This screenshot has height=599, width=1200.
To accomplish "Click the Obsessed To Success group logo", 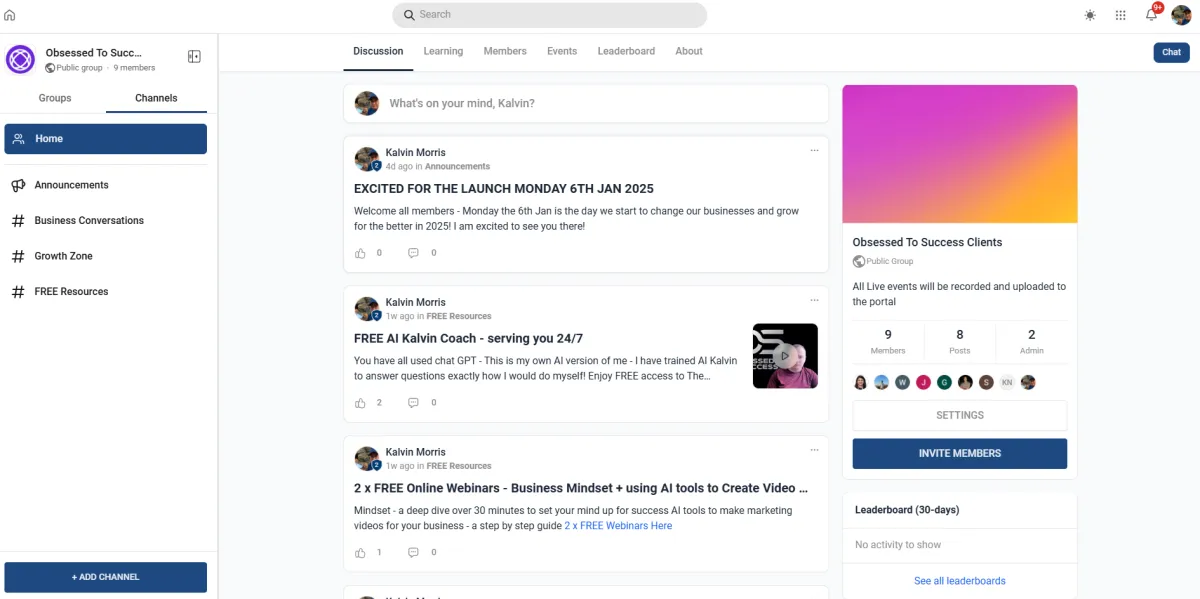I will tap(20, 60).
